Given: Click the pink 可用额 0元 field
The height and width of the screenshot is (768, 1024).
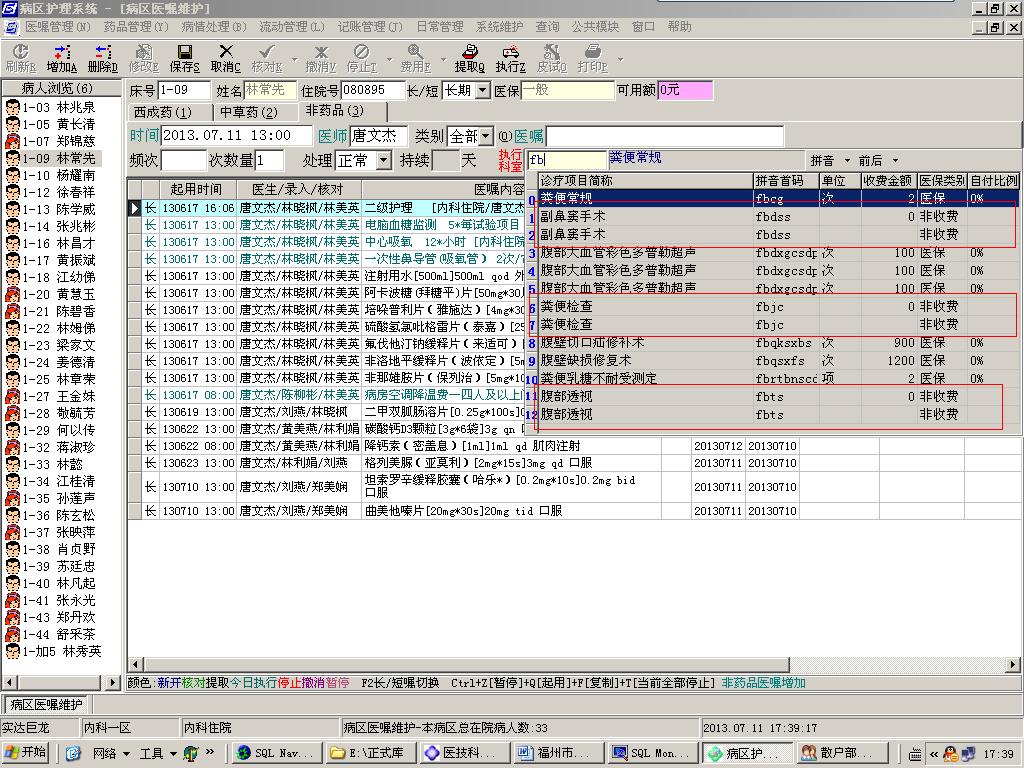Looking at the screenshot, I should pyautogui.click(x=685, y=90).
